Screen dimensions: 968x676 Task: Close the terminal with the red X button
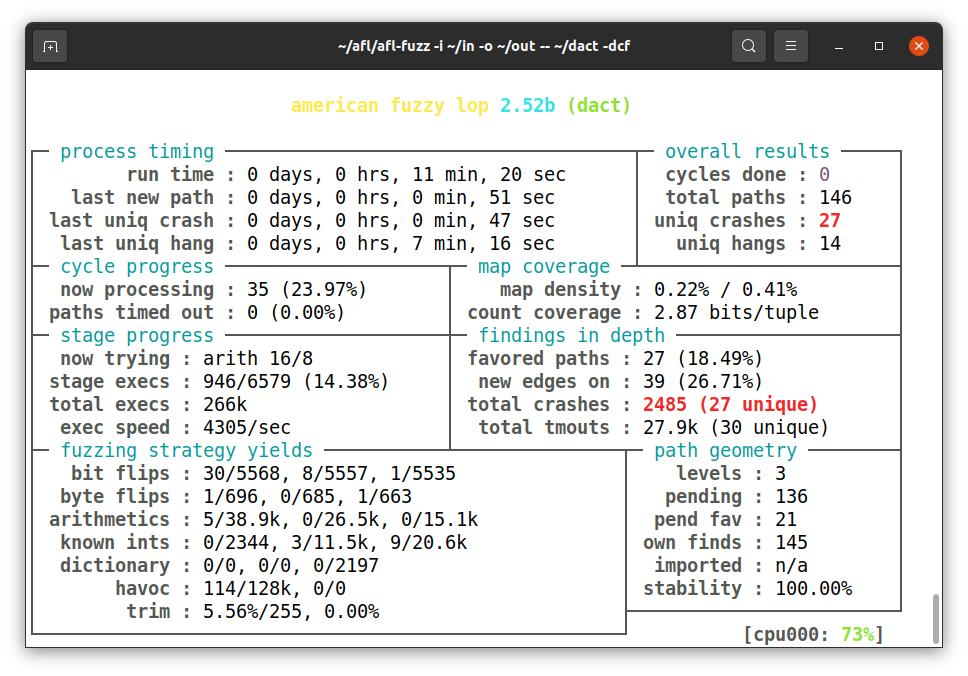[x=919, y=46]
